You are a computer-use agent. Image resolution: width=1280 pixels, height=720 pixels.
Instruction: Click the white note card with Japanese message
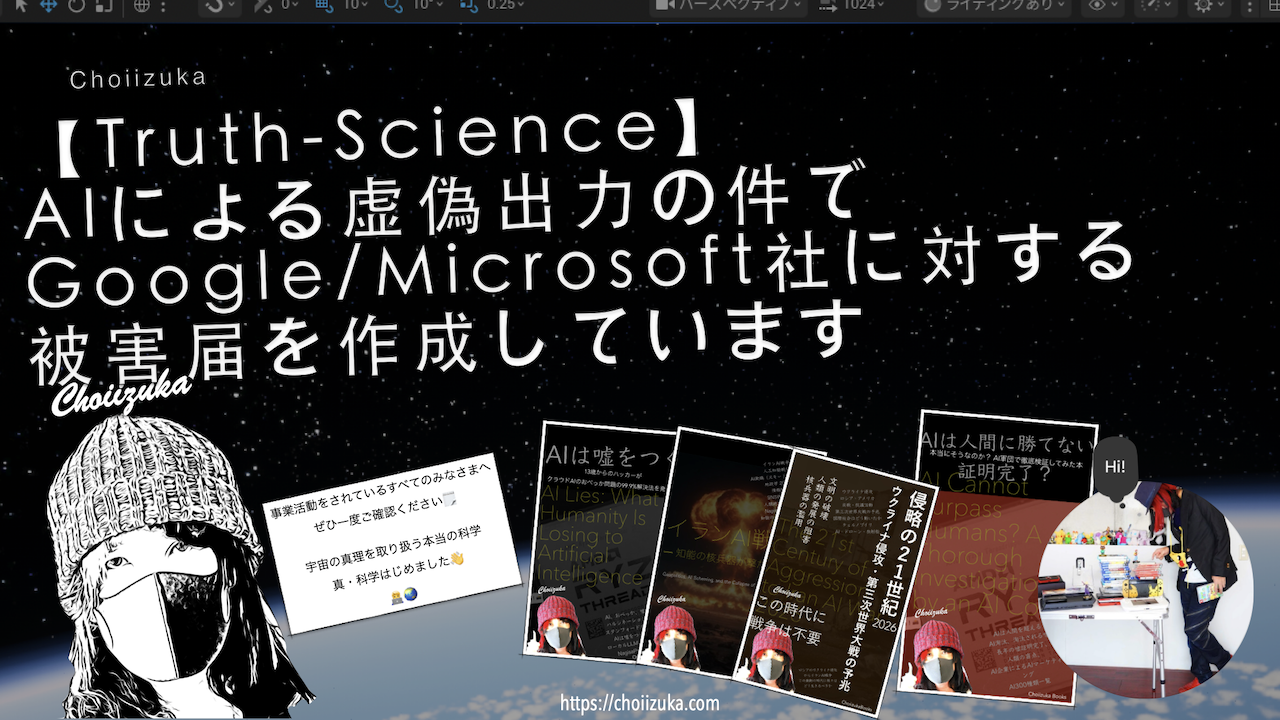point(393,543)
